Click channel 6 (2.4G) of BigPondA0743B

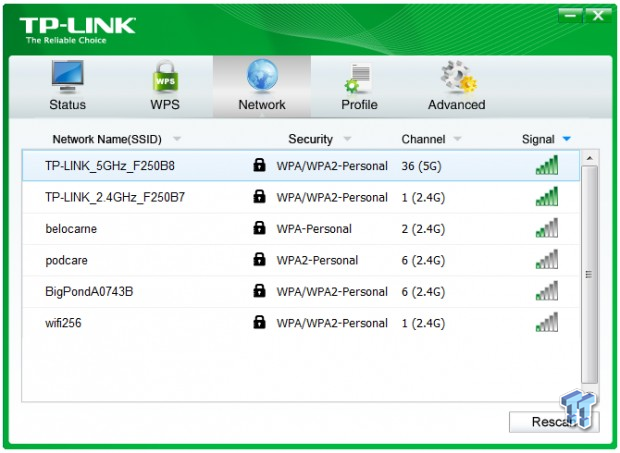tap(423, 291)
